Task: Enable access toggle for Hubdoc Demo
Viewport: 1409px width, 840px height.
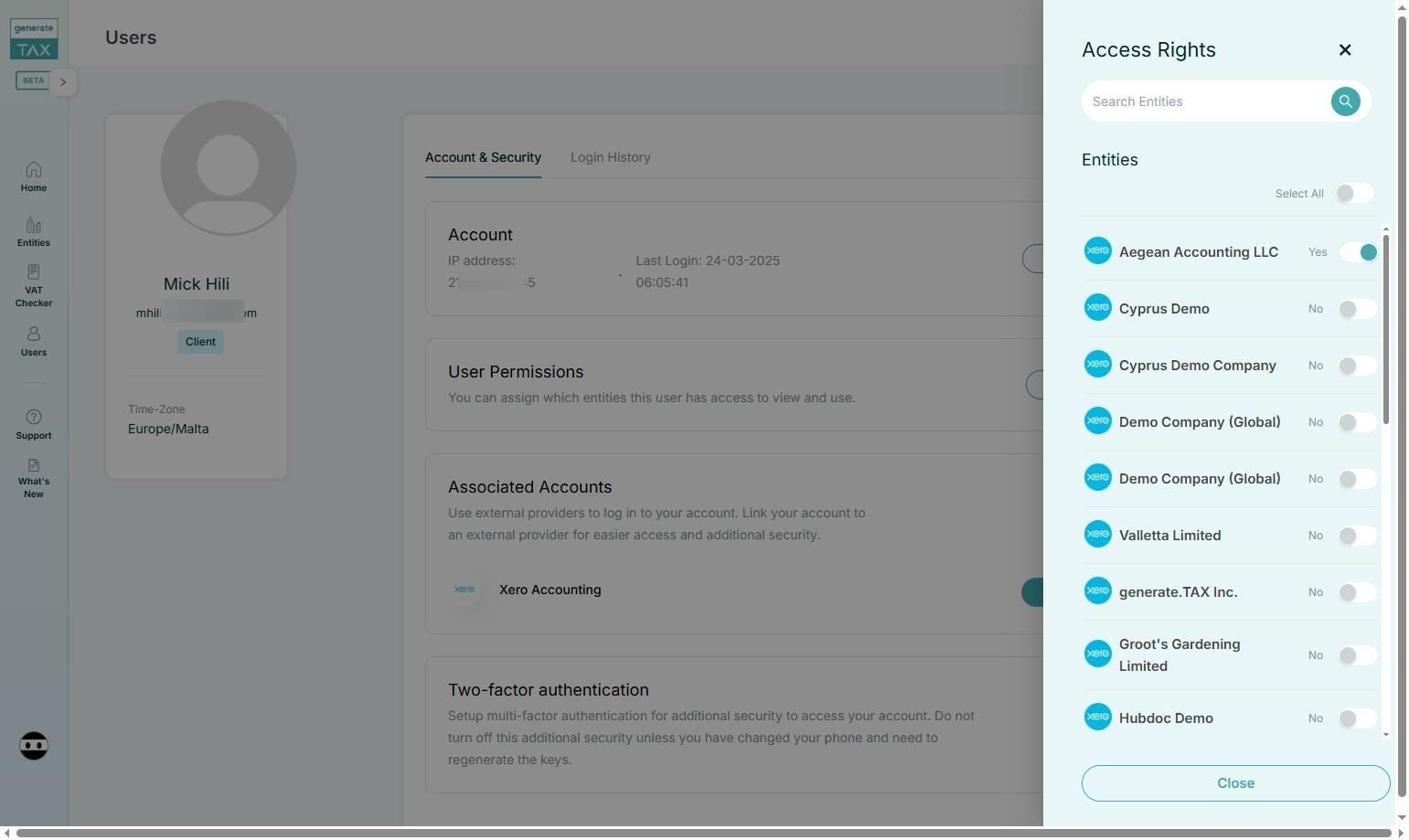Action: click(x=1358, y=718)
